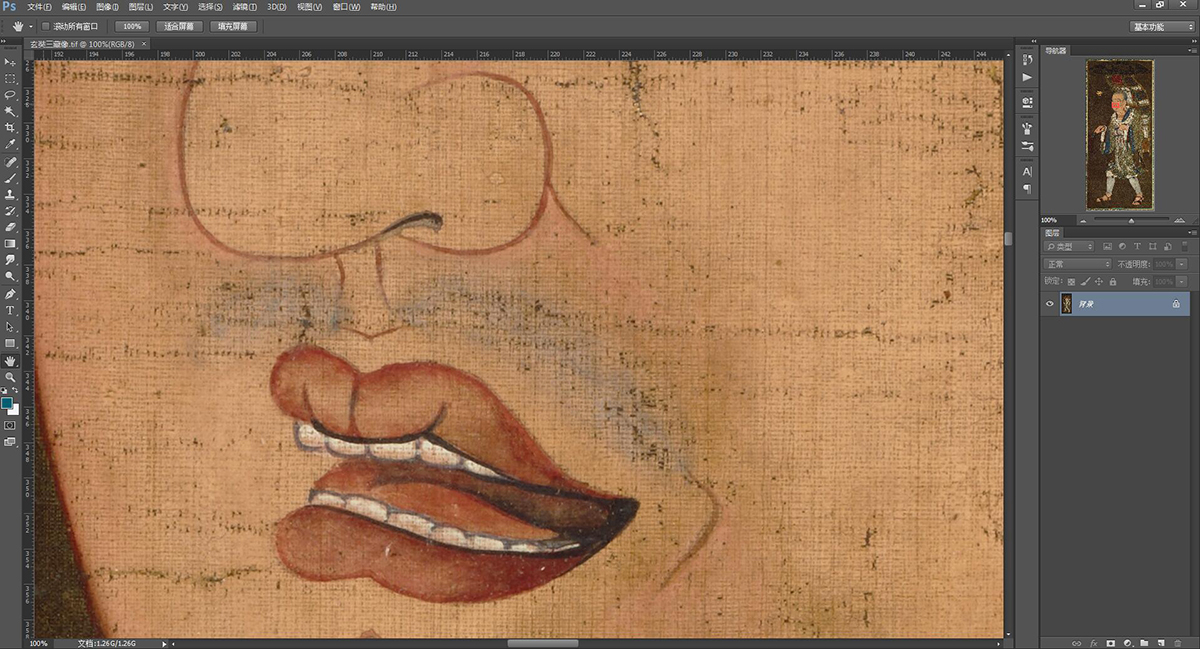Open the foreground color swatch
Viewport: 1200px width, 649px height.
coord(7,403)
